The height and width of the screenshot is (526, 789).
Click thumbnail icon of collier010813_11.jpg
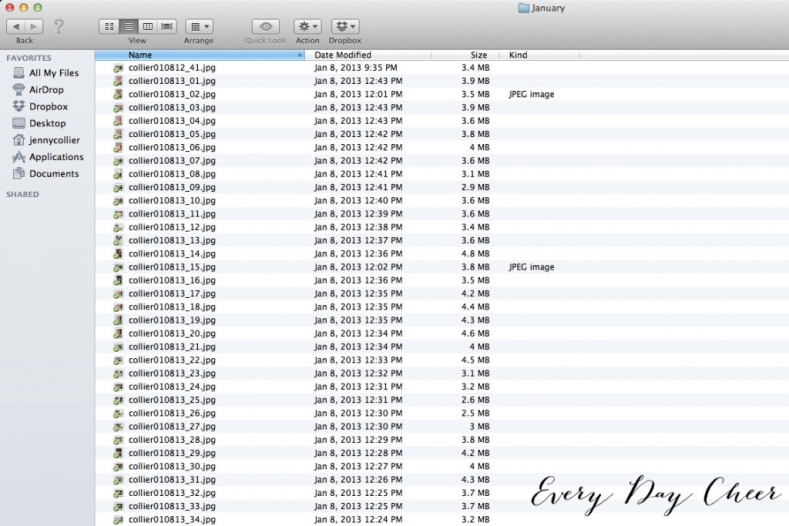tap(118, 214)
